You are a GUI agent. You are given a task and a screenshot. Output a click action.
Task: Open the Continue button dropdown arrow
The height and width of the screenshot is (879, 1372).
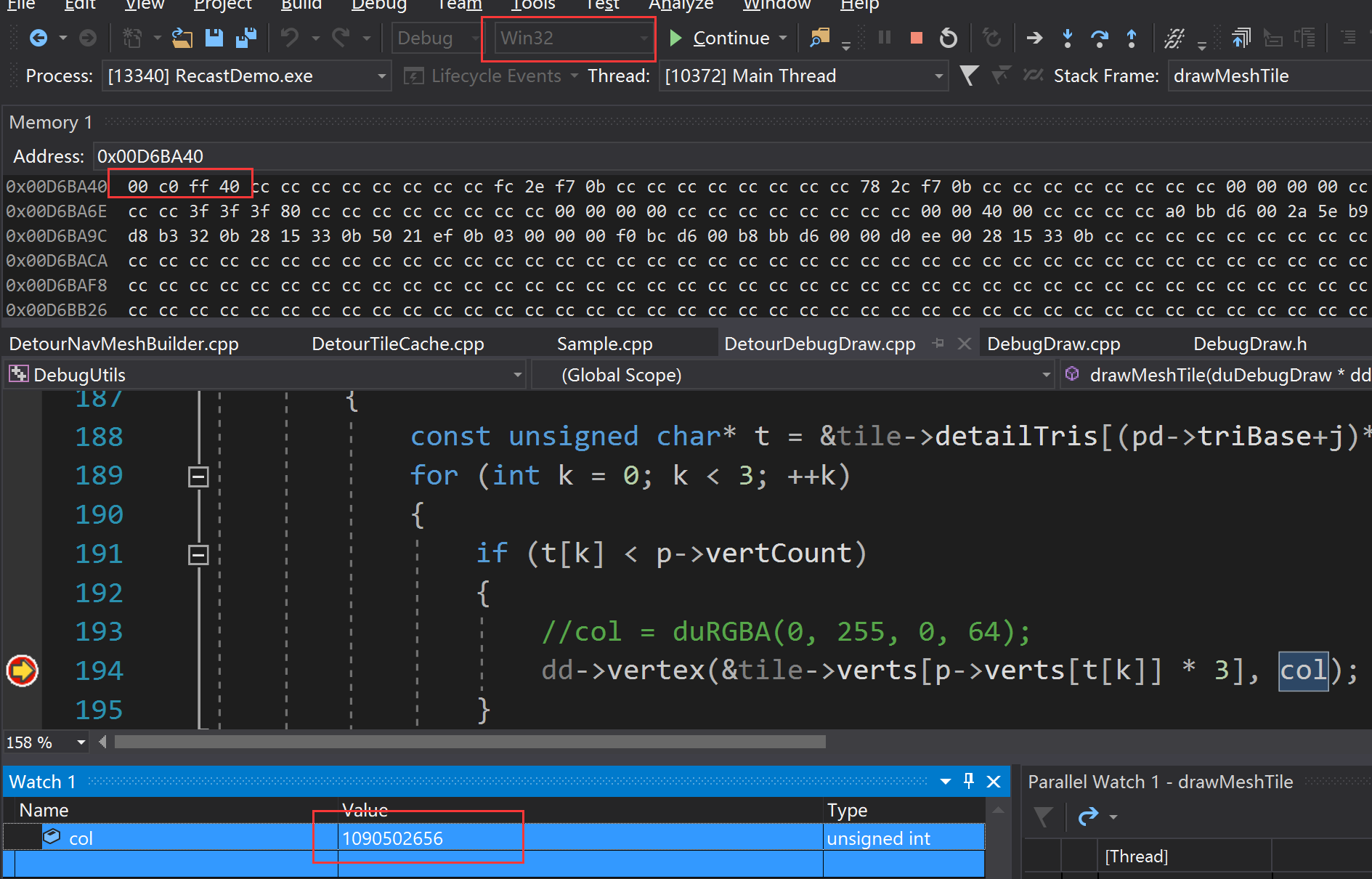783,38
